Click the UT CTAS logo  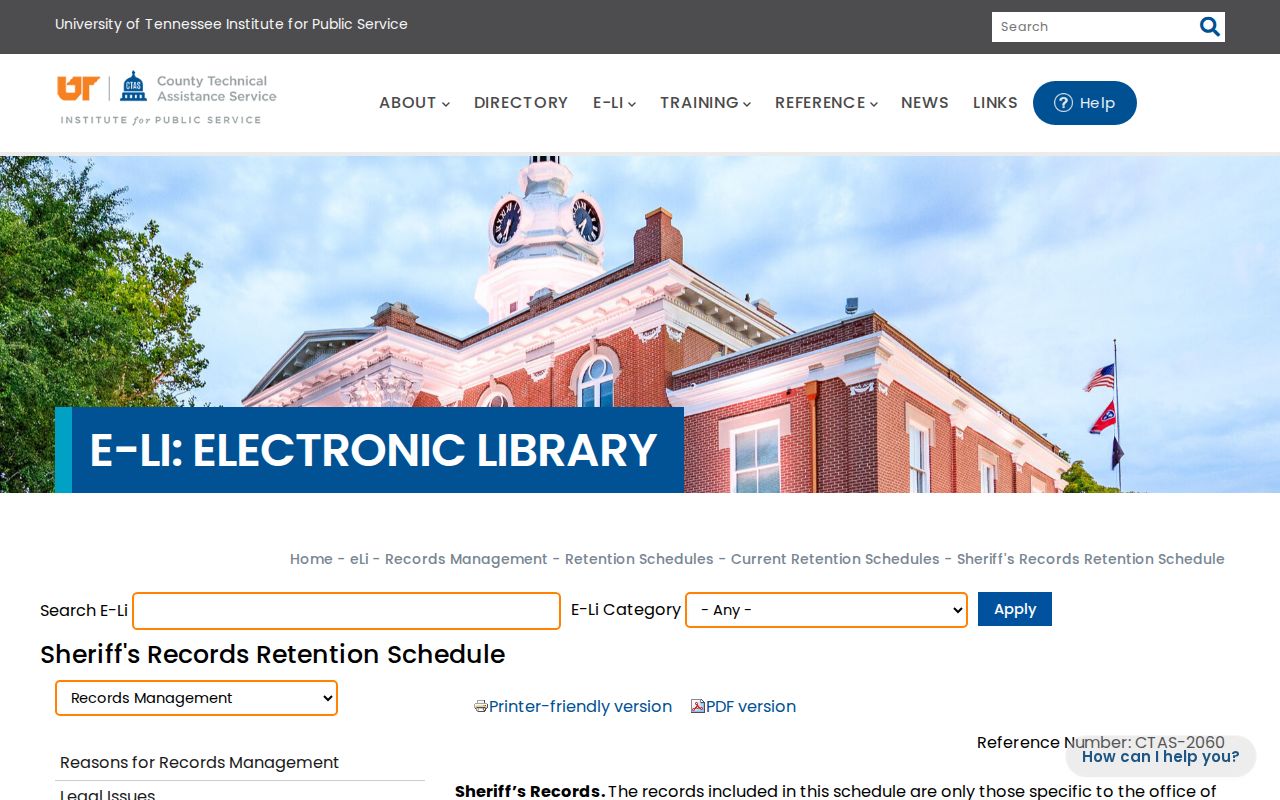pyautogui.click(x=167, y=98)
